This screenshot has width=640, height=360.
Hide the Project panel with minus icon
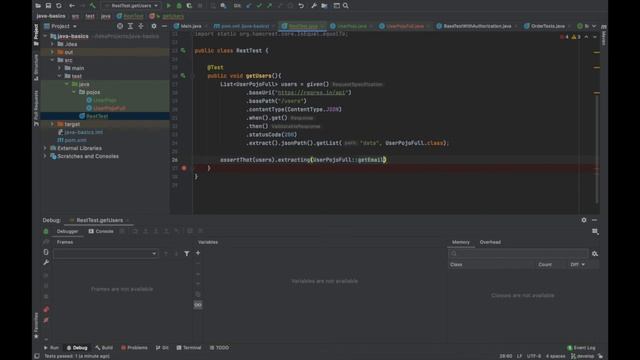pos(164,26)
